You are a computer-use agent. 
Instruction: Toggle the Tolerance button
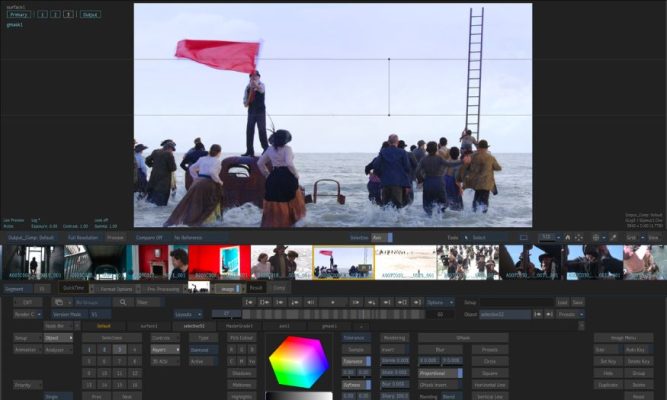pyautogui.click(x=354, y=360)
